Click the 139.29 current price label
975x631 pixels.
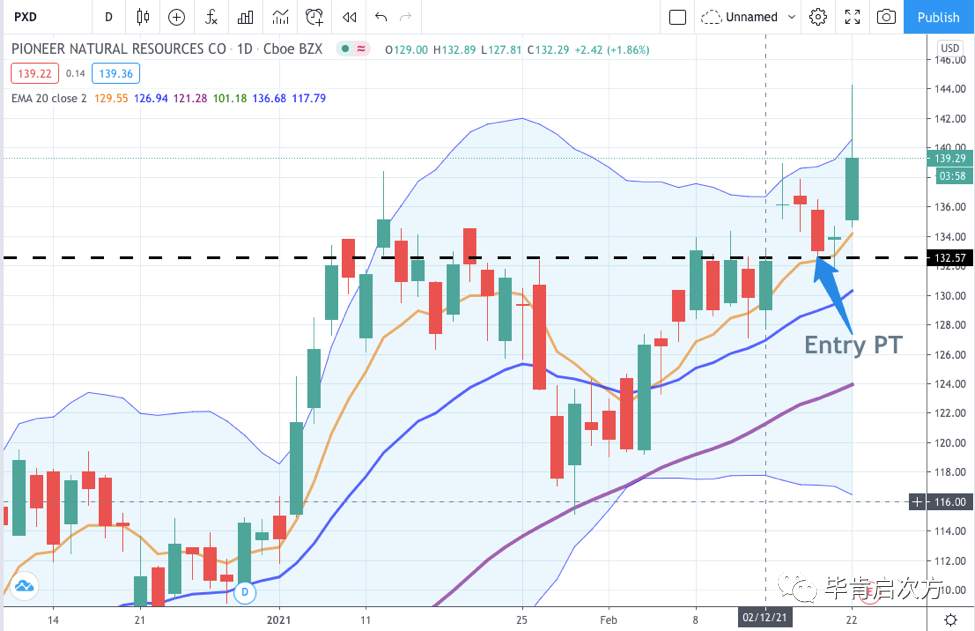pyautogui.click(x=950, y=159)
